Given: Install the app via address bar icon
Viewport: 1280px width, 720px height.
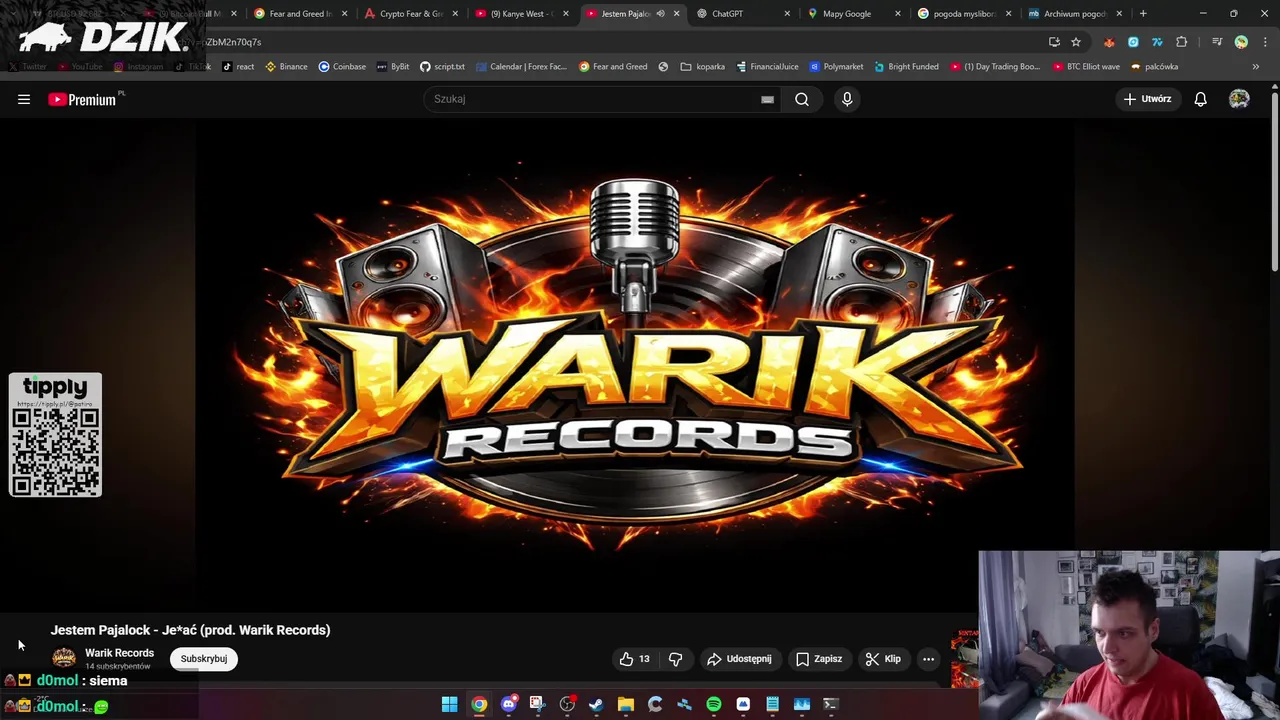Looking at the screenshot, I should pyautogui.click(x=1054, y=42).
